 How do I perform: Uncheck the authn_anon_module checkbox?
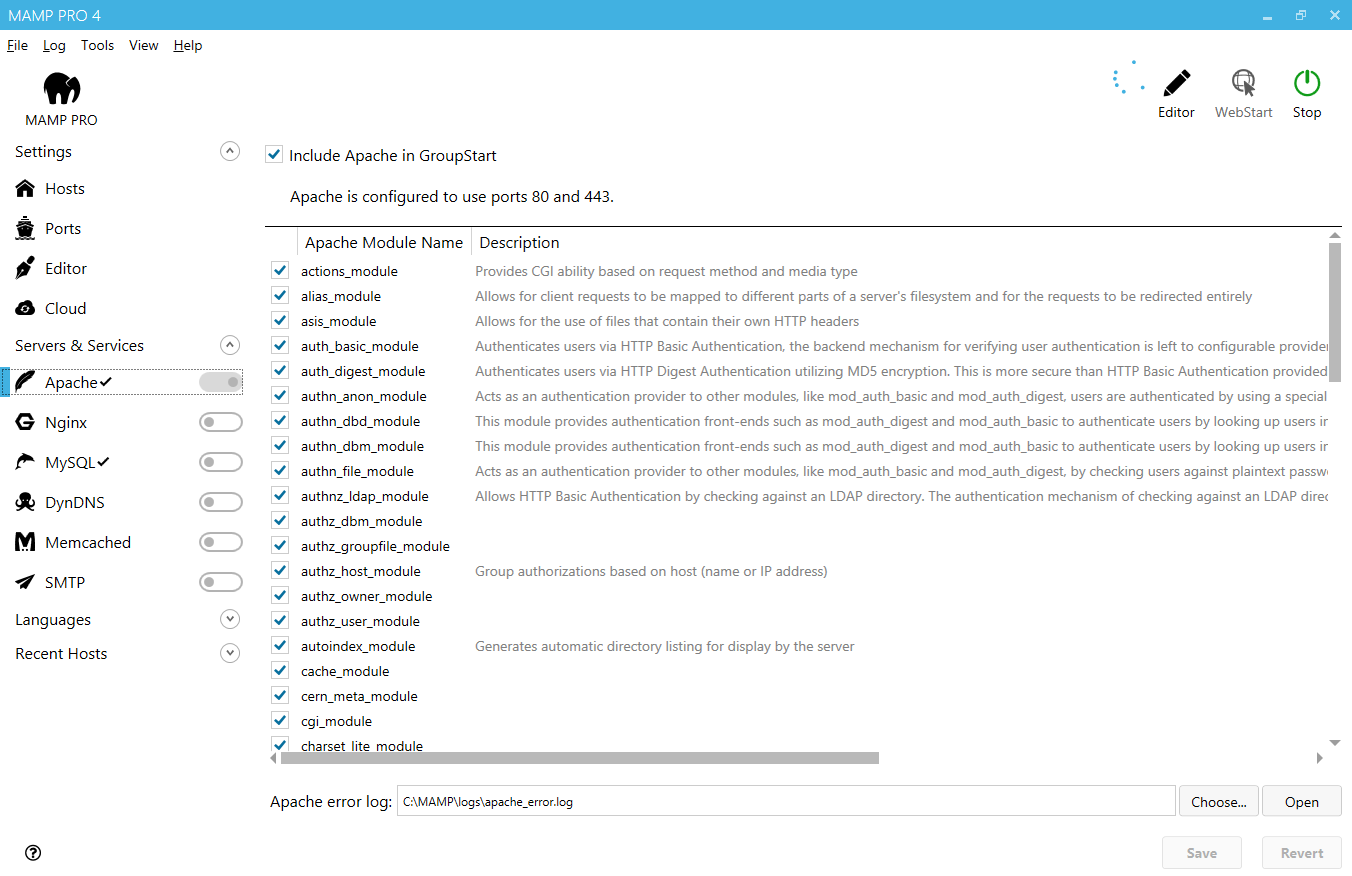tap(280, 396)
